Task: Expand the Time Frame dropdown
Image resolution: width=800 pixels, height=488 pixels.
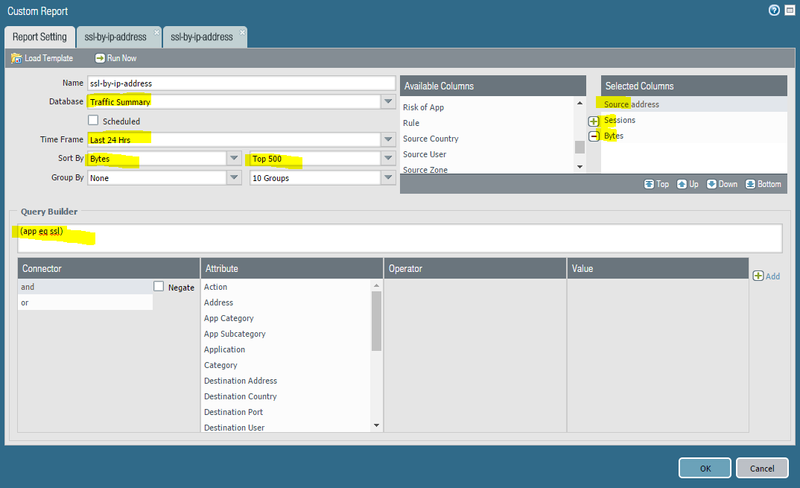Action: coord(387,140)
